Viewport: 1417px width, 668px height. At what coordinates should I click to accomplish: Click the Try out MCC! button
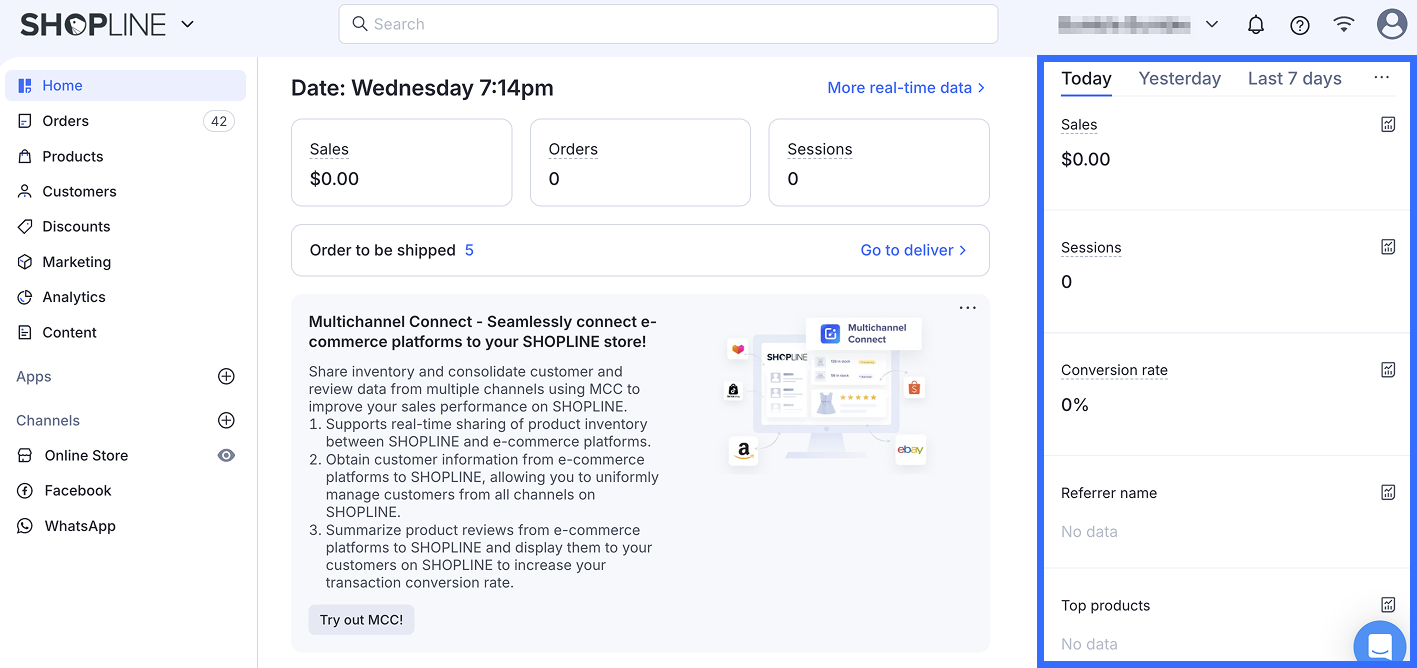pyautogui.click(x=361, y=620)
